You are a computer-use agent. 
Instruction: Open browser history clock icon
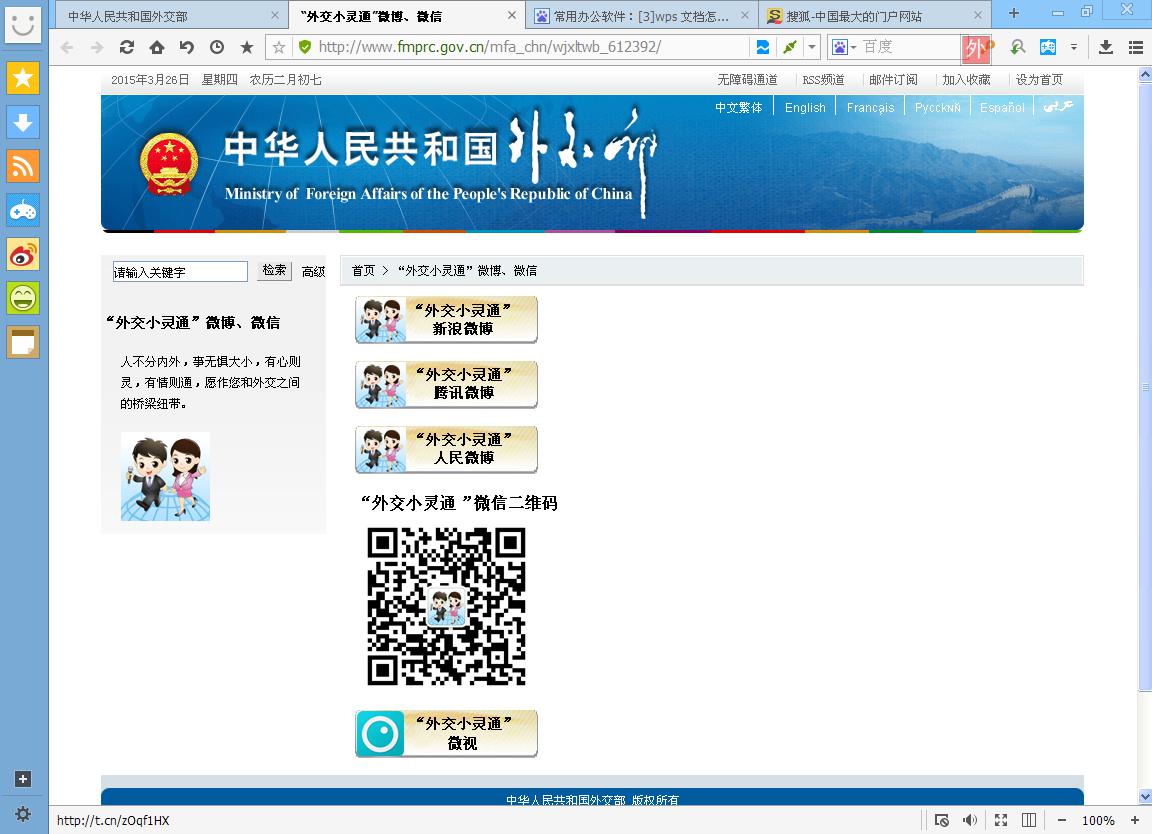coord(217,47)
